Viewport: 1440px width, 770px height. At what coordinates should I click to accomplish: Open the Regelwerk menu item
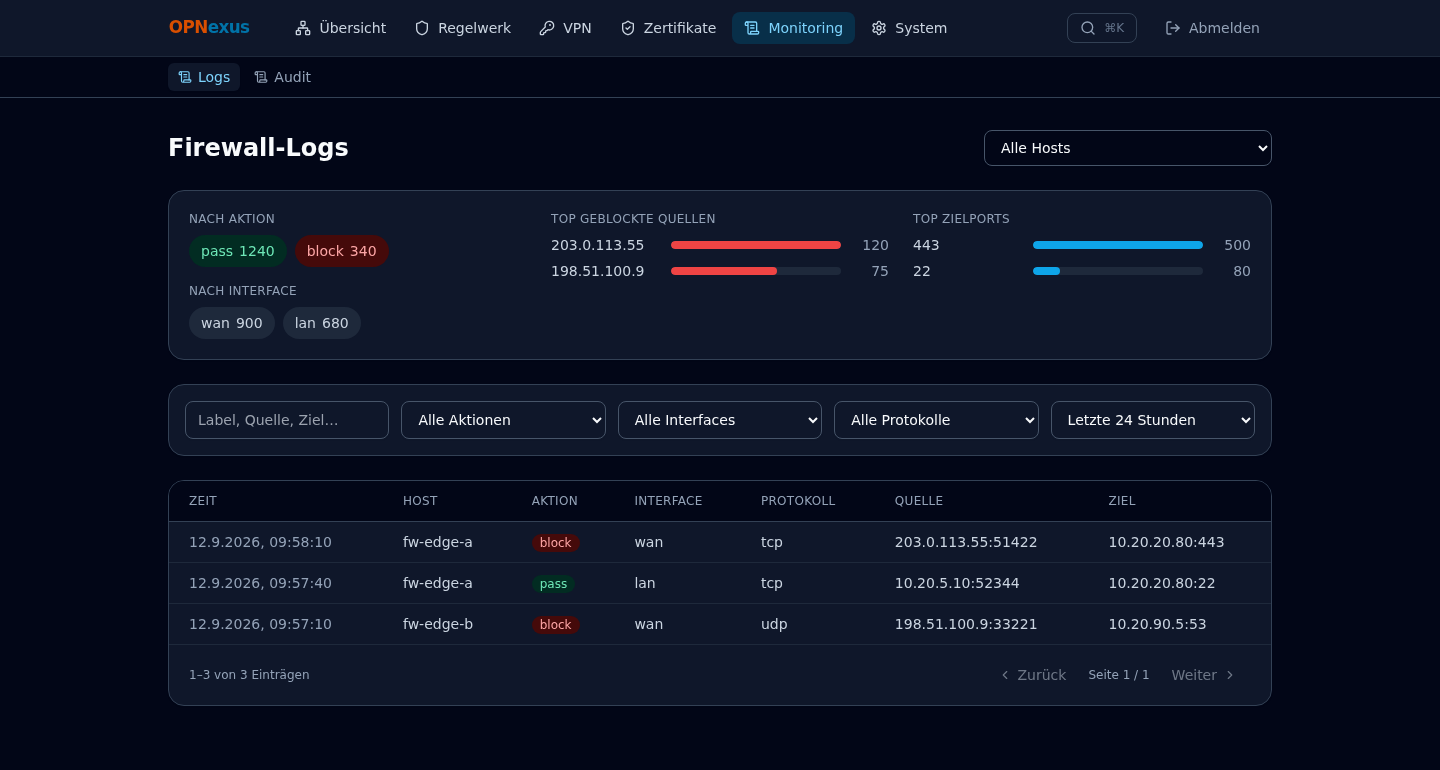click(x=463, y=28)
